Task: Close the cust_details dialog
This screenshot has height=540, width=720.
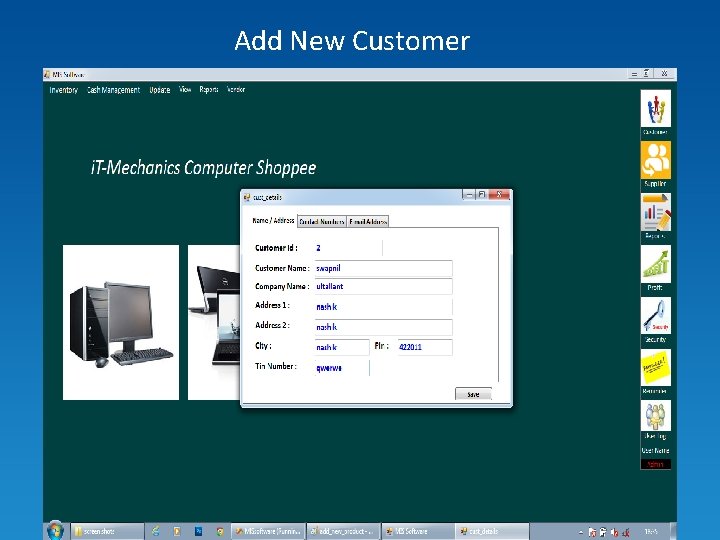Action: click(x=499, y=195)
